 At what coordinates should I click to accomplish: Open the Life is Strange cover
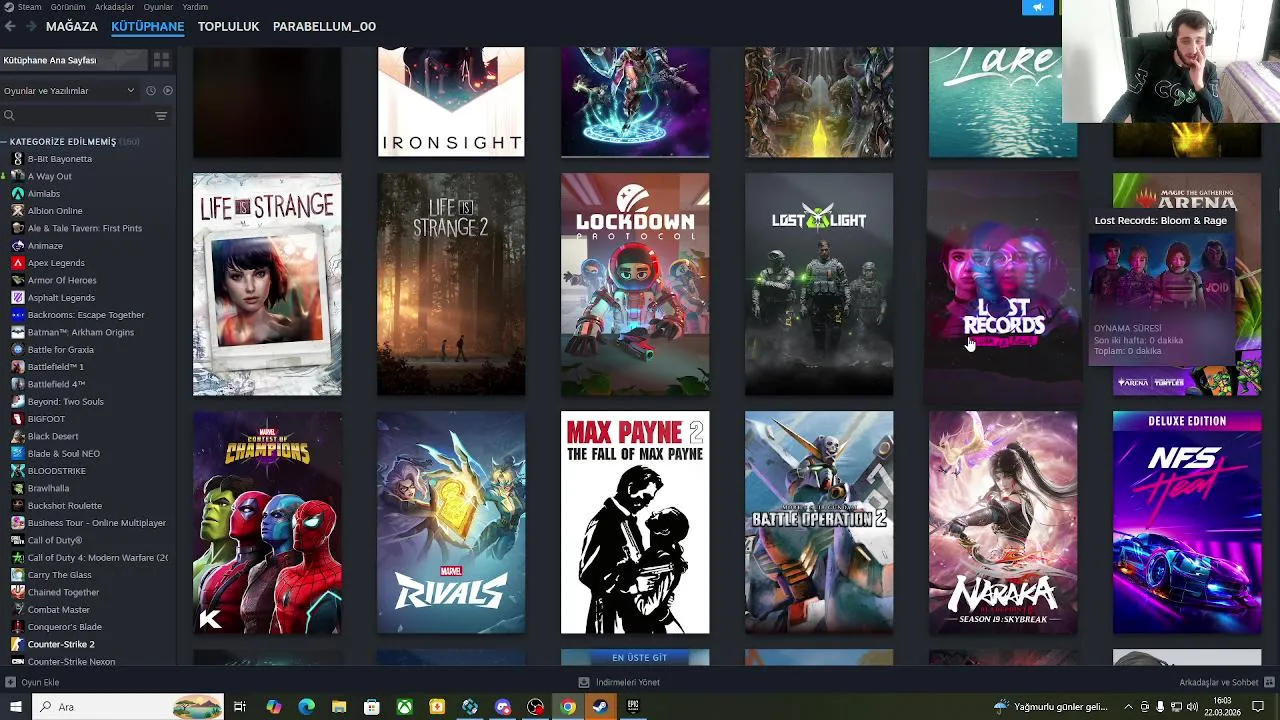pyautogui.click(x=267, y=284)
